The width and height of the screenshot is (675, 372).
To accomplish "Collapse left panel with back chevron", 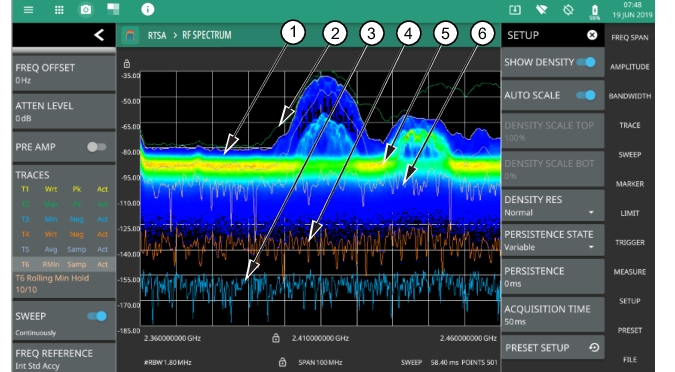I will 99,35.
